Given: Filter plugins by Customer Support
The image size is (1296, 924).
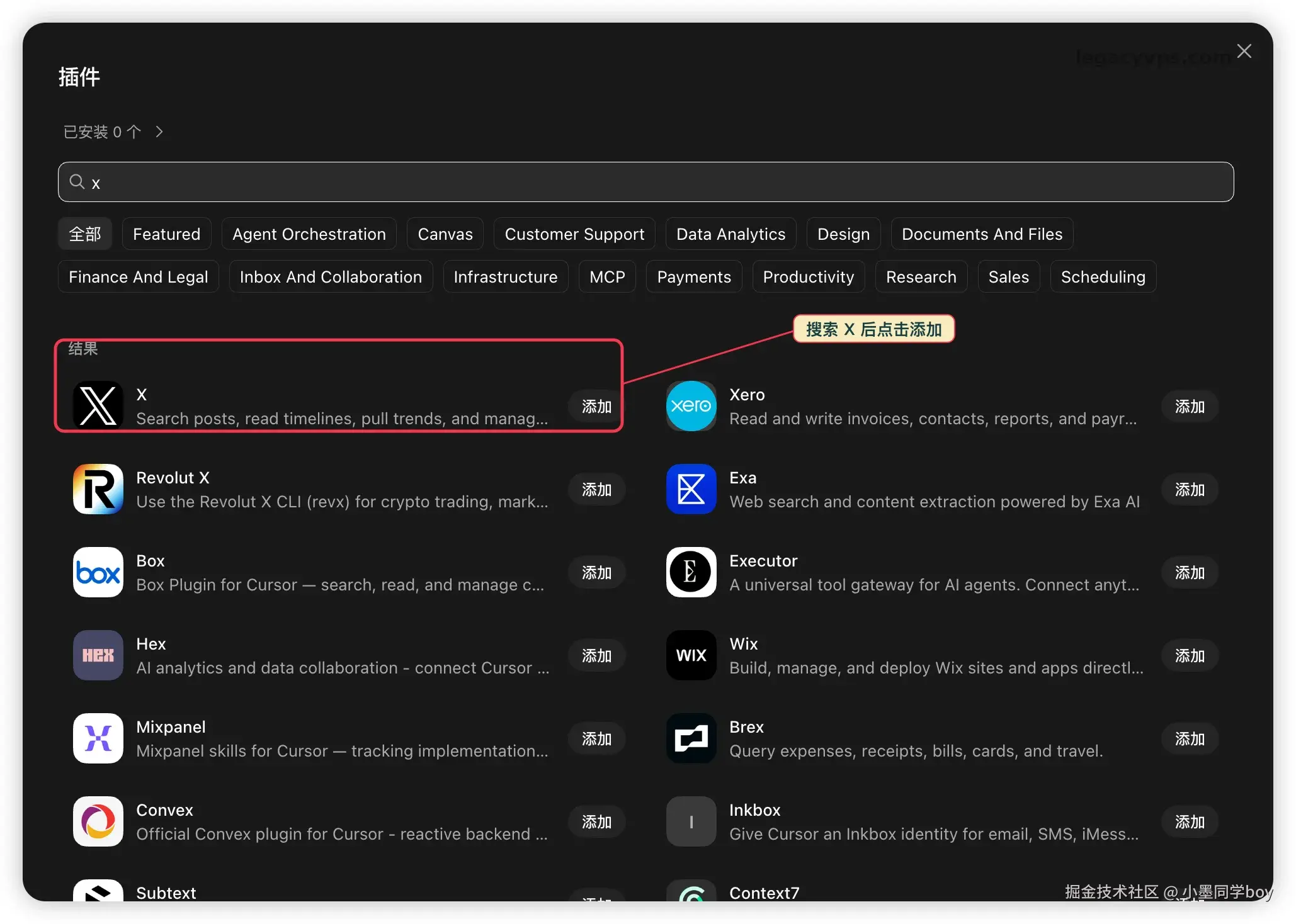Looking at the screenshot, I should pyautogui.click(x=574, y=234).
